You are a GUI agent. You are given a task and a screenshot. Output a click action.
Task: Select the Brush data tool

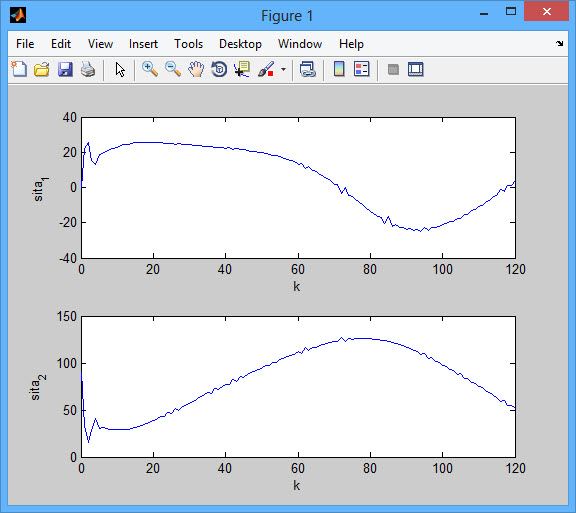click(x=266, y=69)
